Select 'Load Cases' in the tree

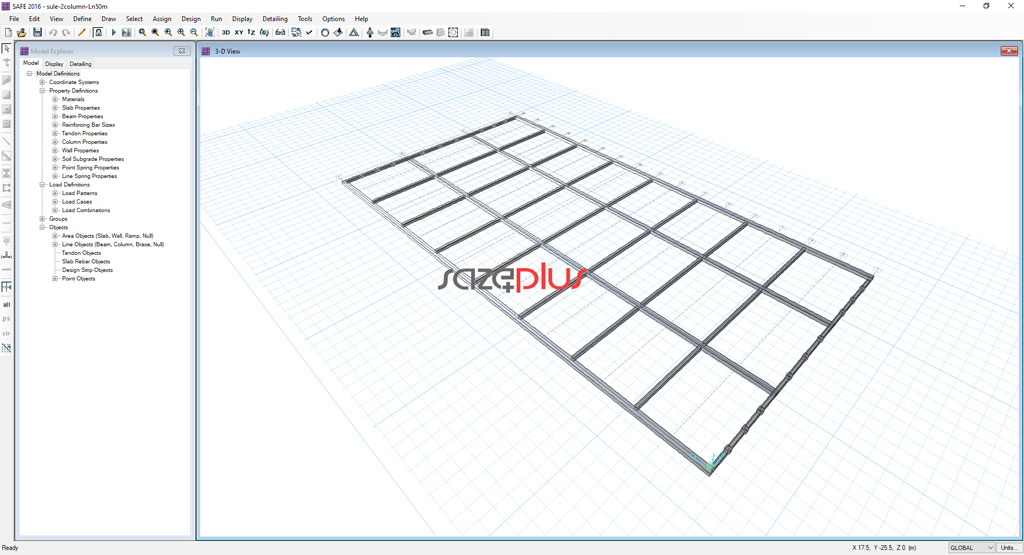(76, 202)
